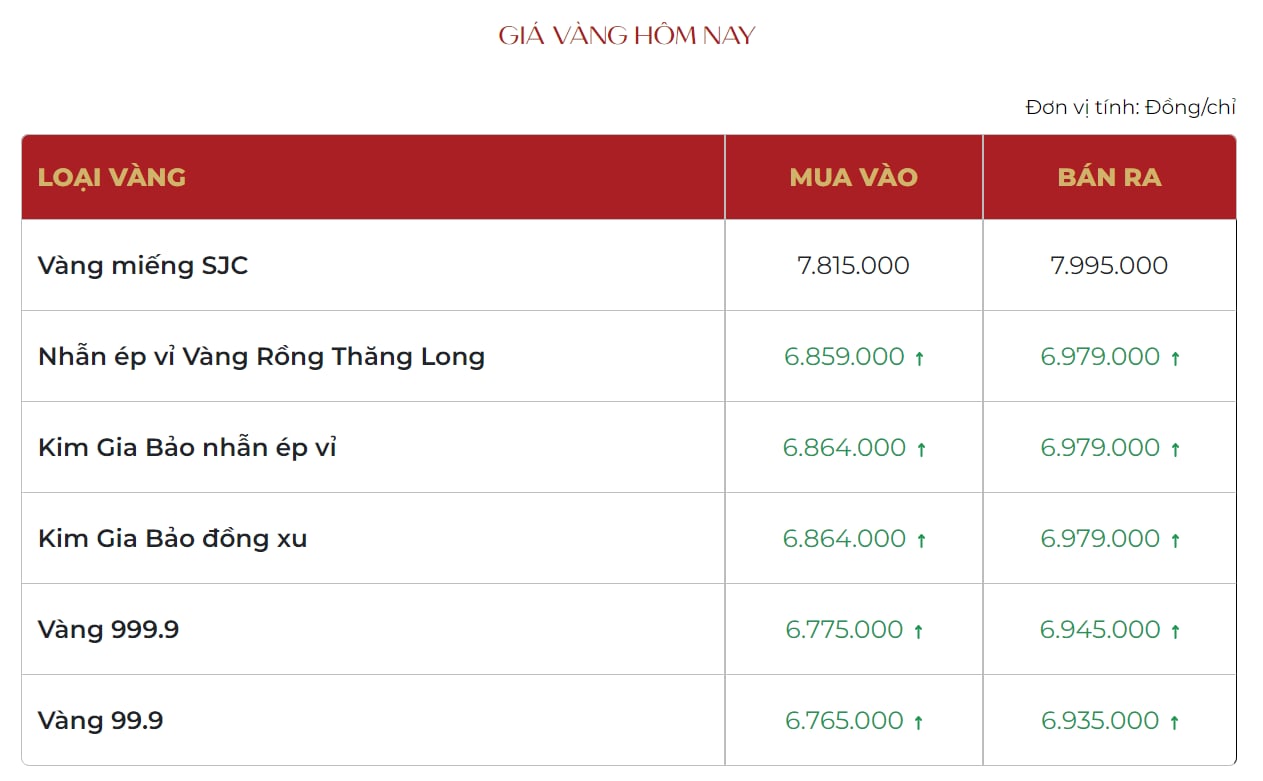Click the GIÁ VÀNG HÔM NAY heading
The height and width of the screenshot is (781, 1263).
click(x=627, y=36)
